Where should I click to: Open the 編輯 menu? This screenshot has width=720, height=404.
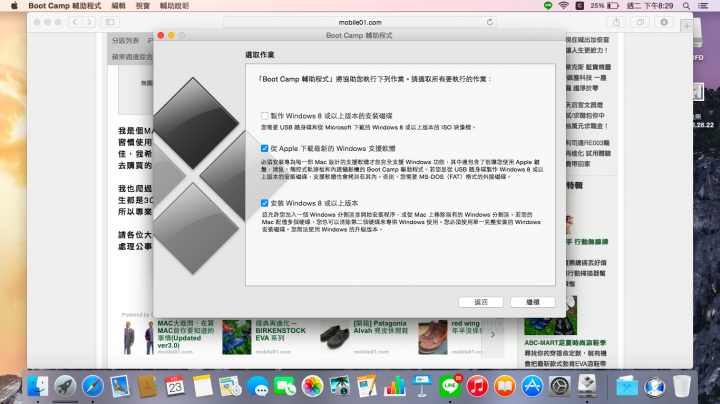pos(118,6)
